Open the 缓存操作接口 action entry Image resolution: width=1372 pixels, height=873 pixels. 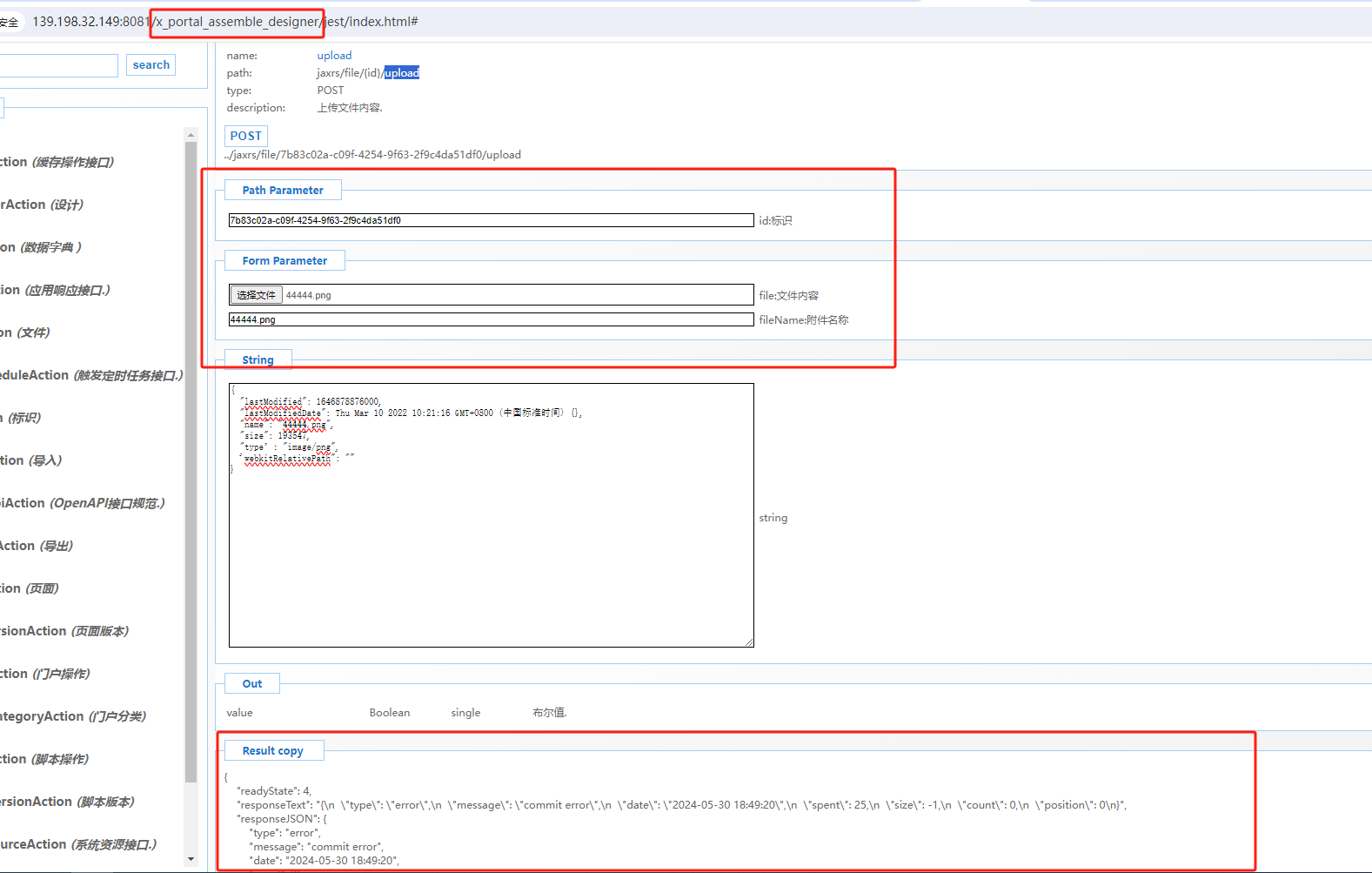pyautogui.click(x=57, y=162)
